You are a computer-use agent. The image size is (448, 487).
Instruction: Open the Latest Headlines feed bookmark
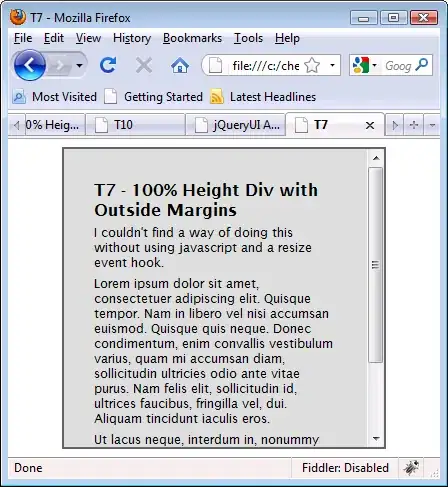(263, 97)
